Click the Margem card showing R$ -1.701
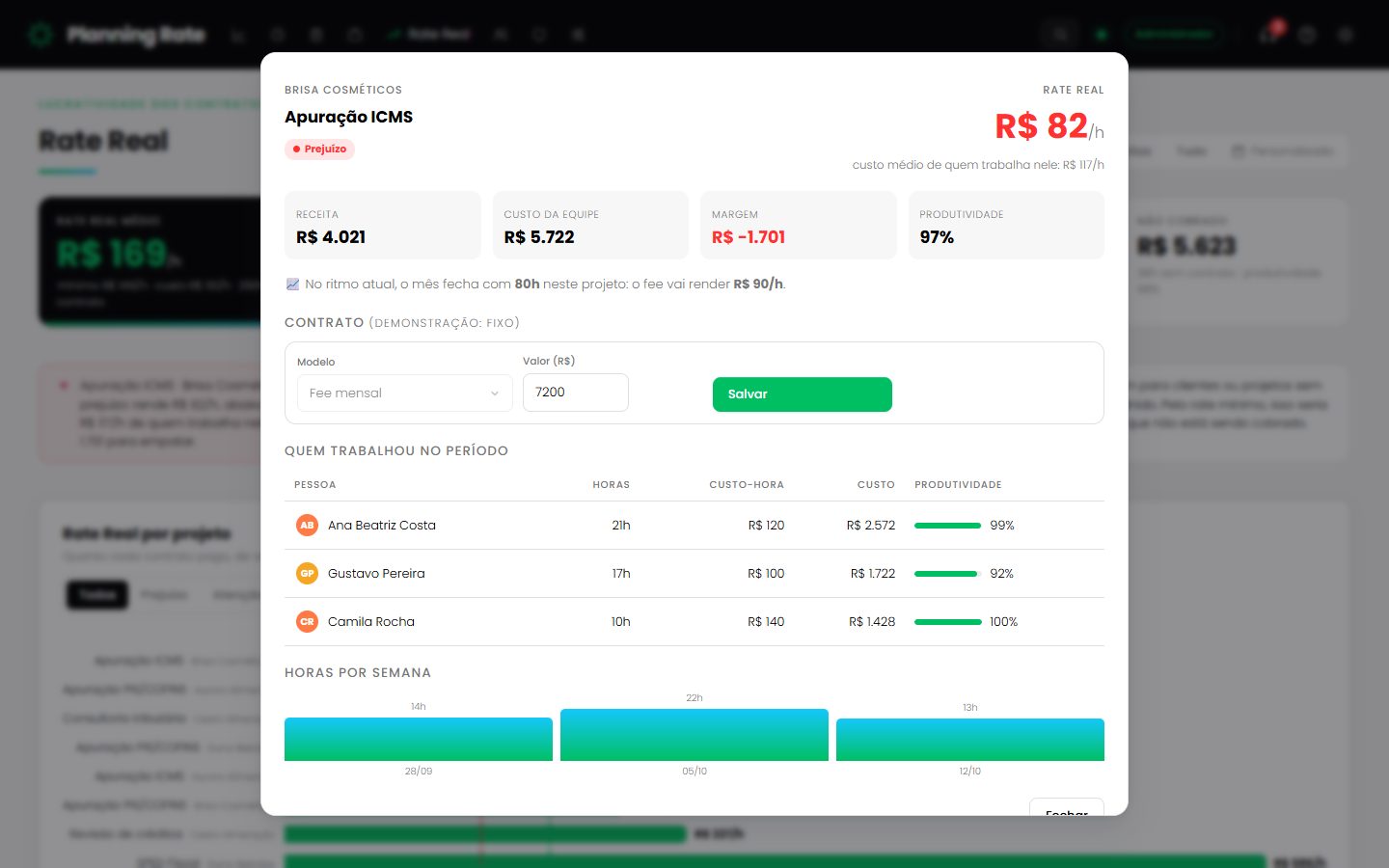The width and height of the screenshot is (1389, 868). (x=799, y=225)
